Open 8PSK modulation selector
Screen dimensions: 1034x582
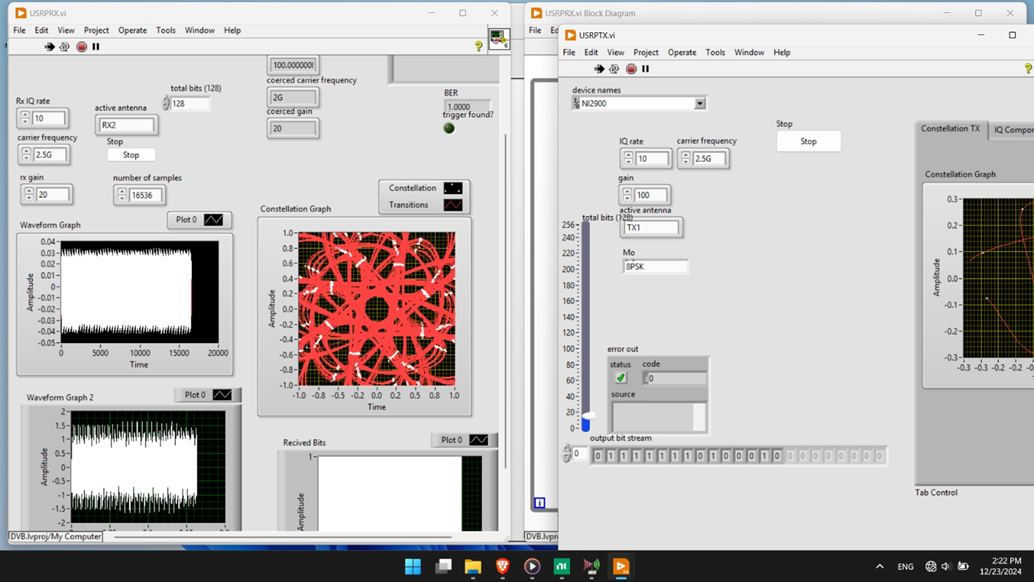point(655,266)
